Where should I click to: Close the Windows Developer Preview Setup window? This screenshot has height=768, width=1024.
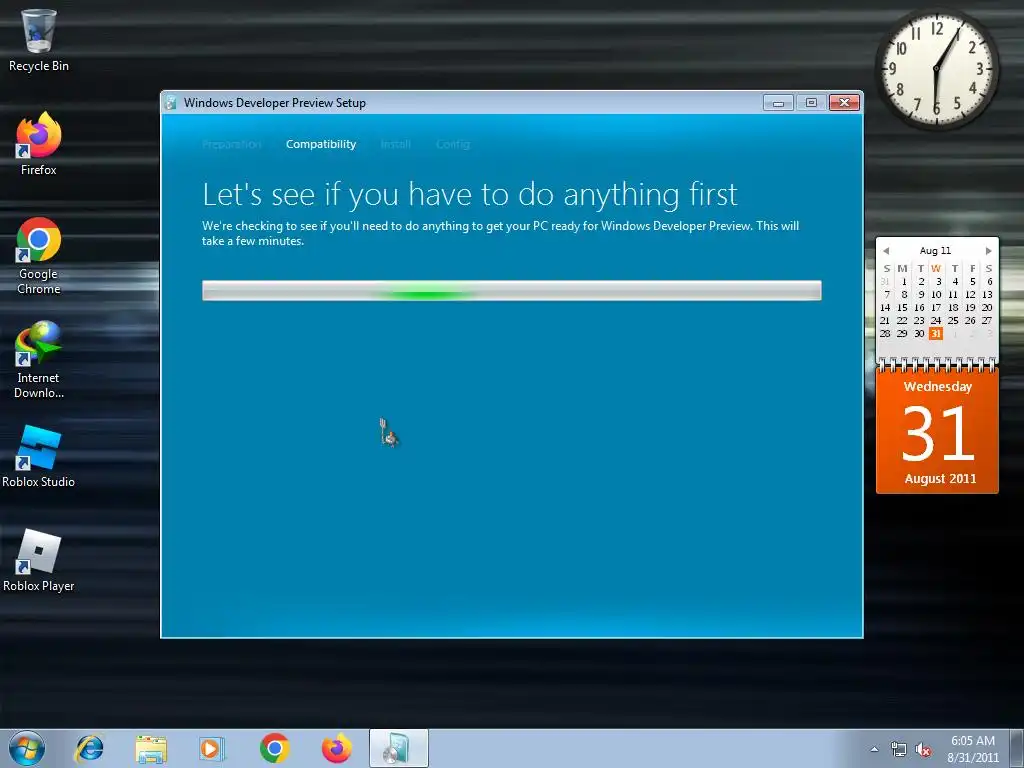point(844,103)
